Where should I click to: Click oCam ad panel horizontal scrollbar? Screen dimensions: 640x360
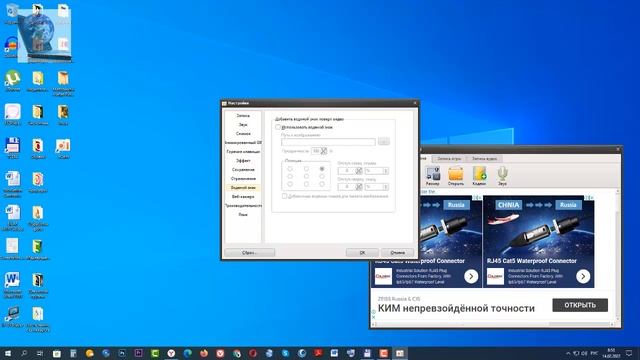pyautogui.click(x=495, y=324)
